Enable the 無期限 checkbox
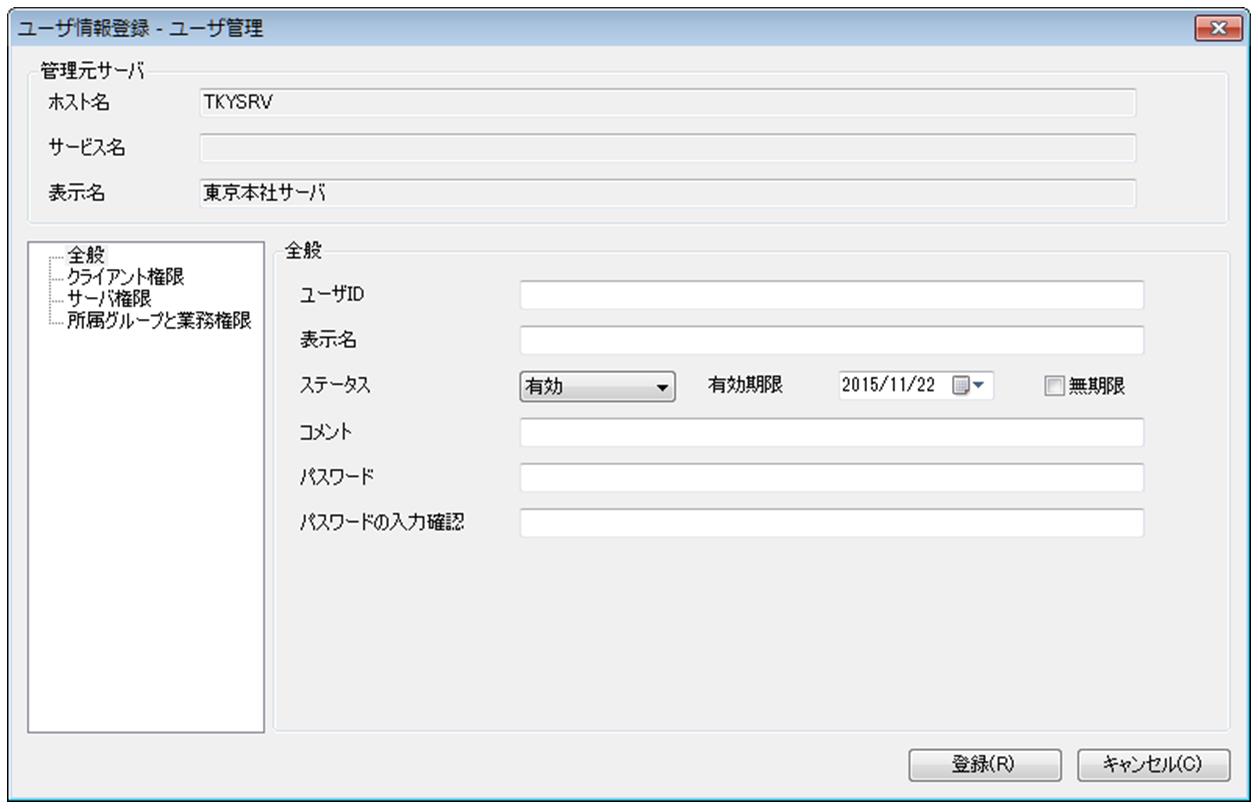The width and height of the screenshot is (1258, 809). coord(1052,387)
